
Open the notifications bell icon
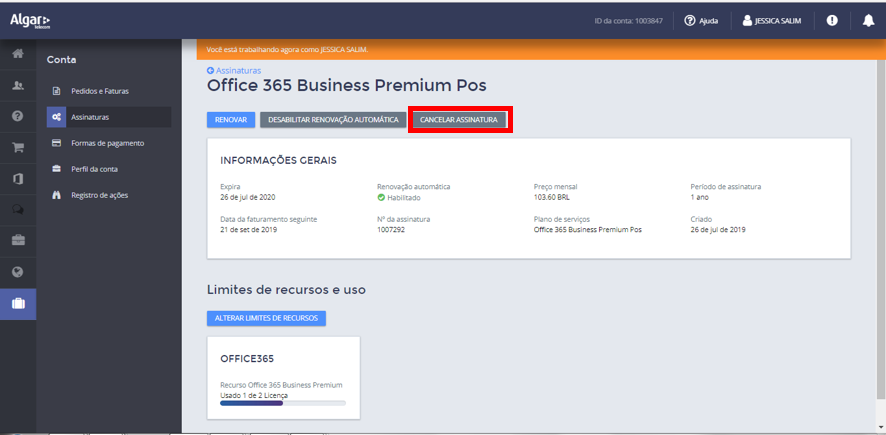[868, 20]
